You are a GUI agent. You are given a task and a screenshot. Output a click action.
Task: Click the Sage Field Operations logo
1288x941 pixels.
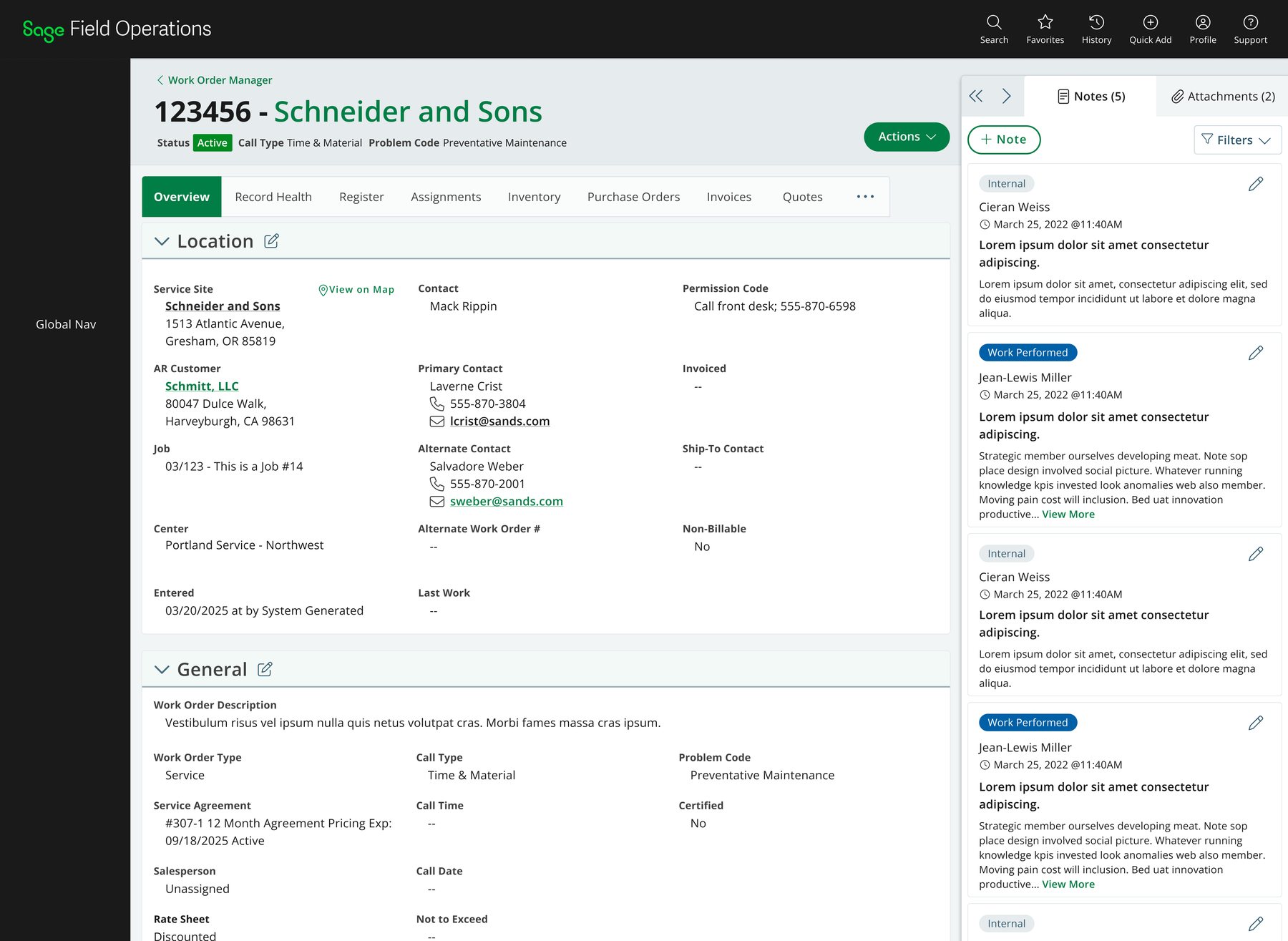(117, 29)
